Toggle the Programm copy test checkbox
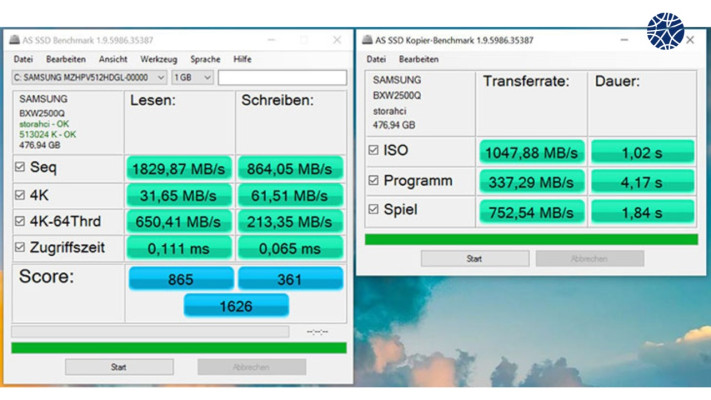711x400 pixels. point(373,180)
